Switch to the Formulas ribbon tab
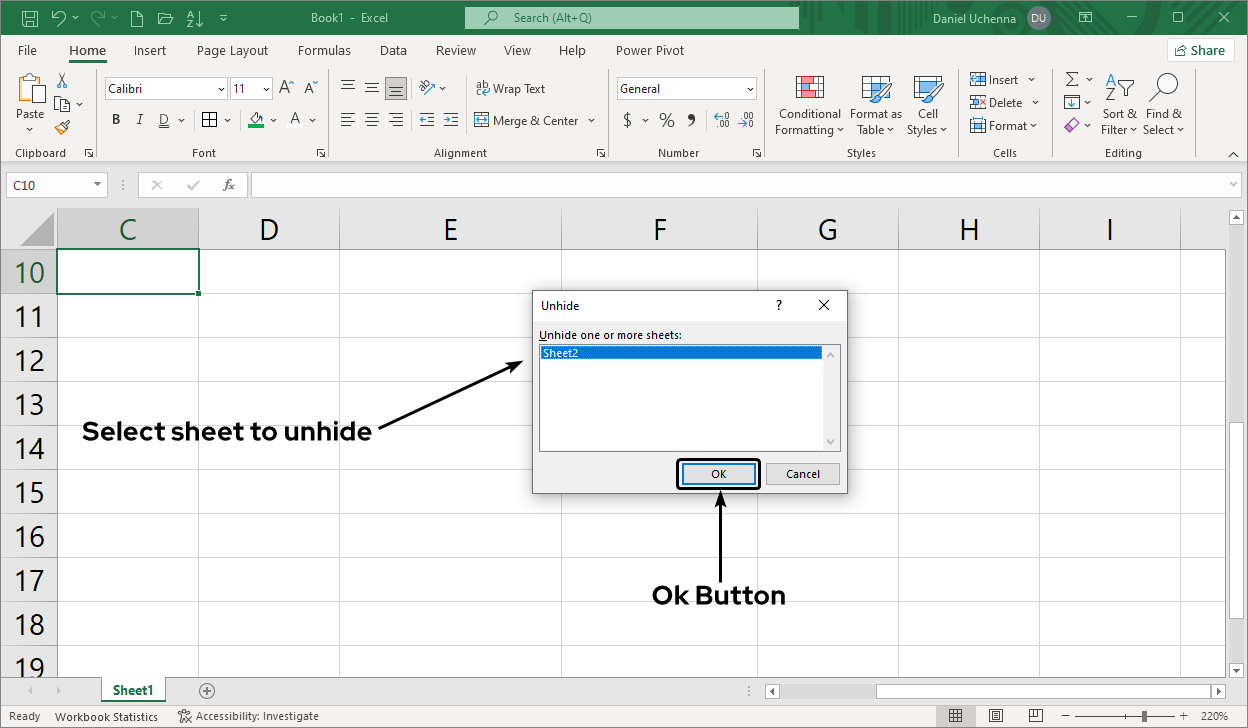1248x728 pixels. 324,50
